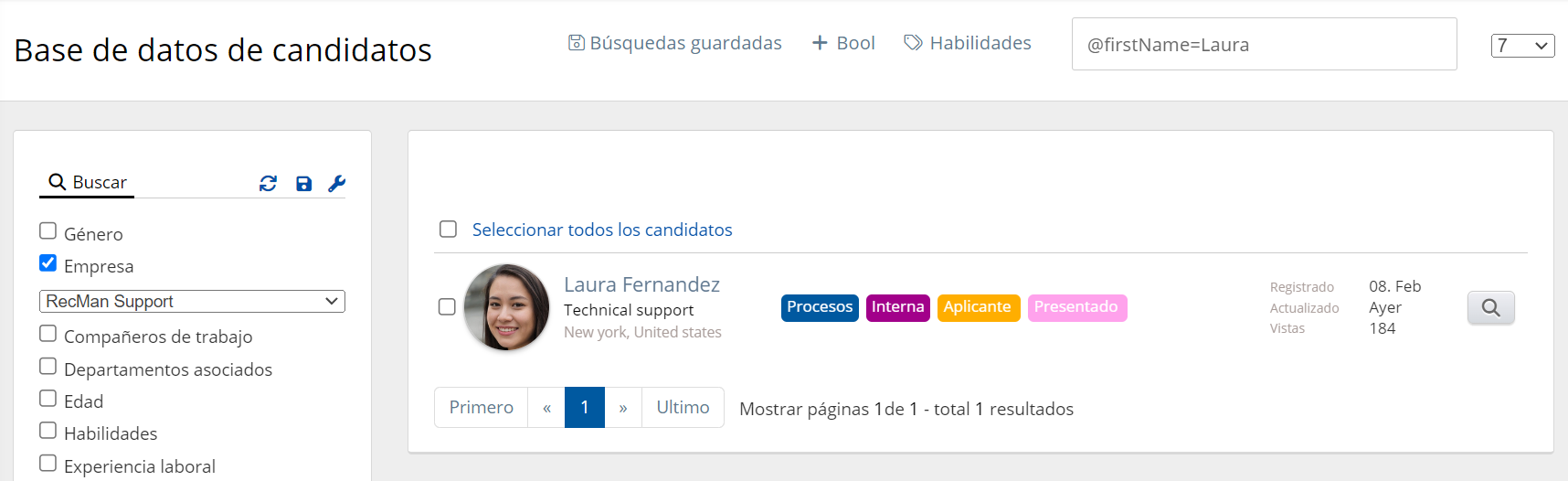Open filter settings wrench icon
This screenshot has height=481, width=1568.
click(336, 184)
